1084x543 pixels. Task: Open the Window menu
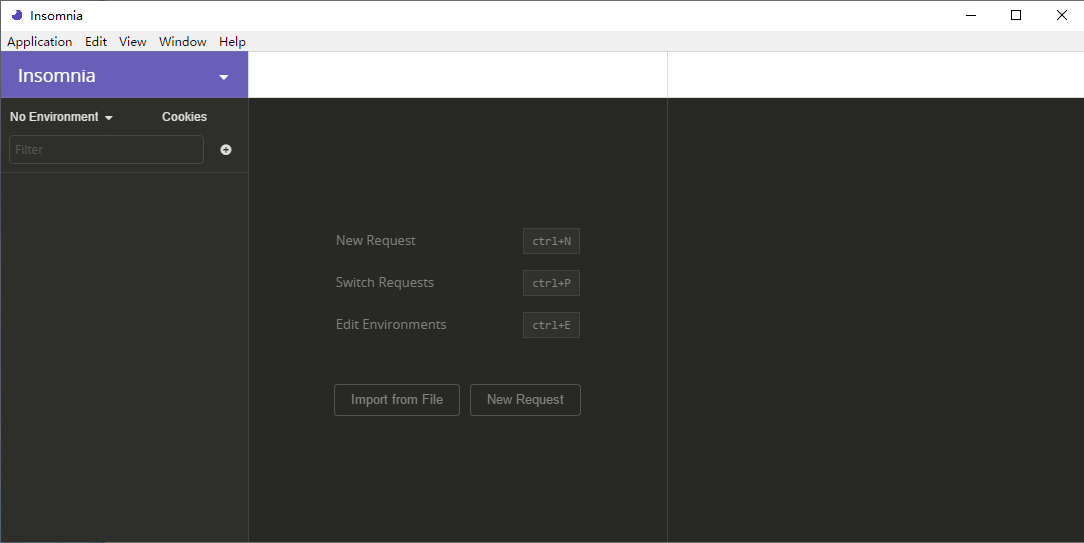tap(182, 42)
